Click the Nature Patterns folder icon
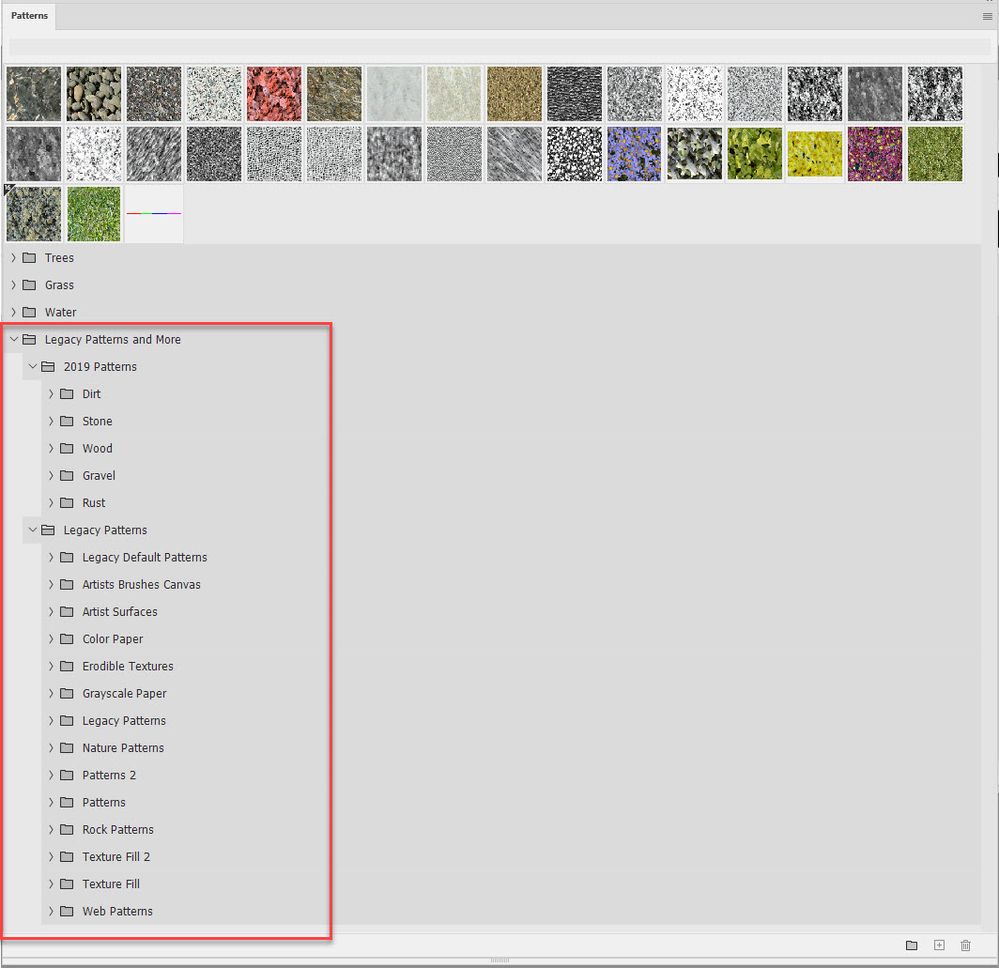 coord(67,748)
